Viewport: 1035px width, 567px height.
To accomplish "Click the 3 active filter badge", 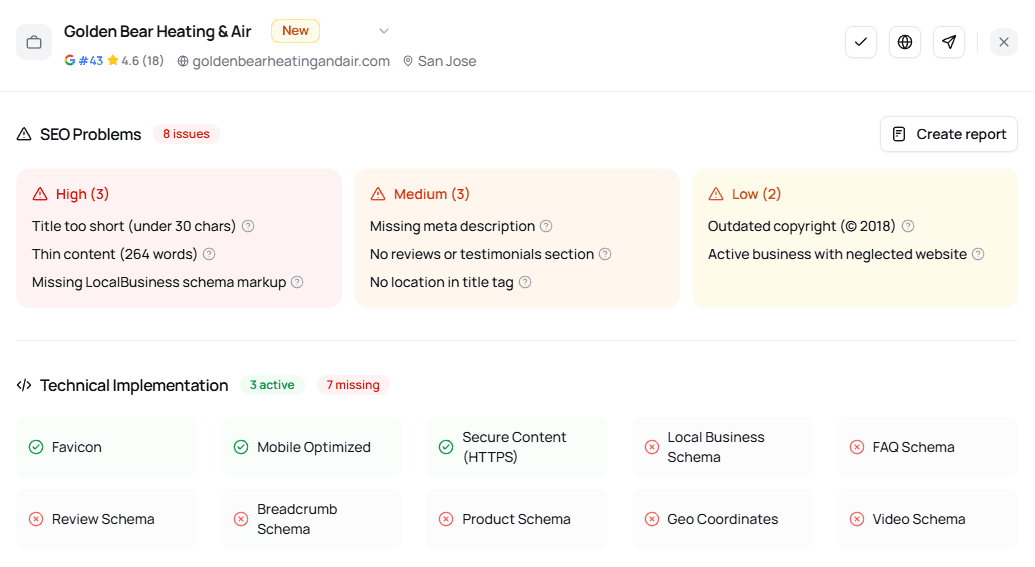I will [272, 385].
